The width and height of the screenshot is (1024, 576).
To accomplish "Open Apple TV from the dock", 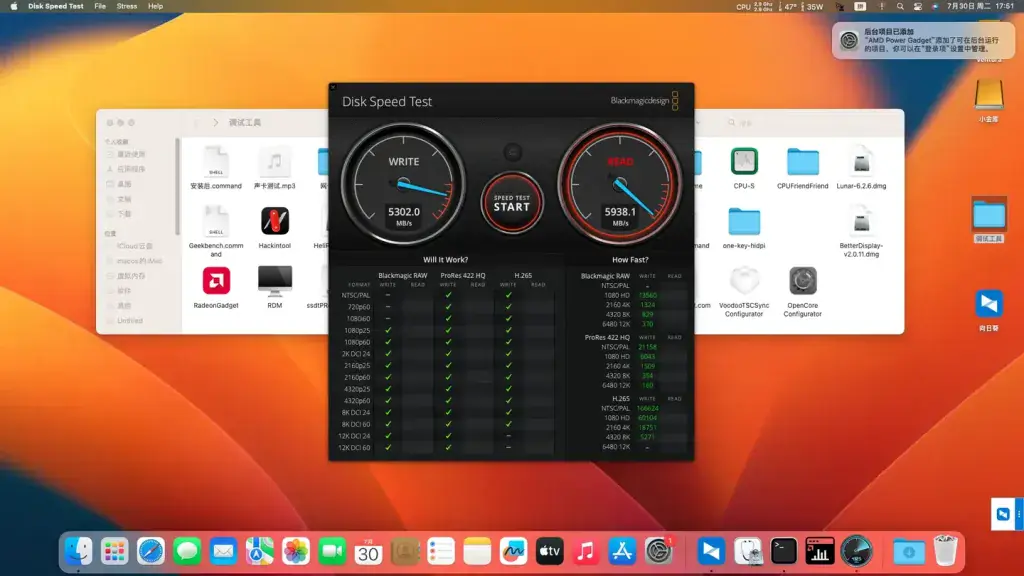I will (550, 552).
